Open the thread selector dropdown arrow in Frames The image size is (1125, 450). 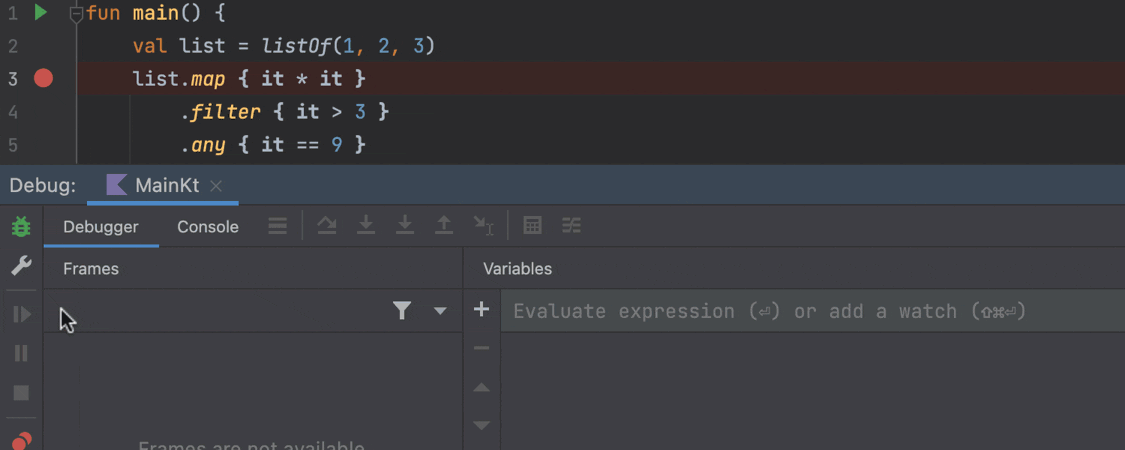(x=441, y=311)
